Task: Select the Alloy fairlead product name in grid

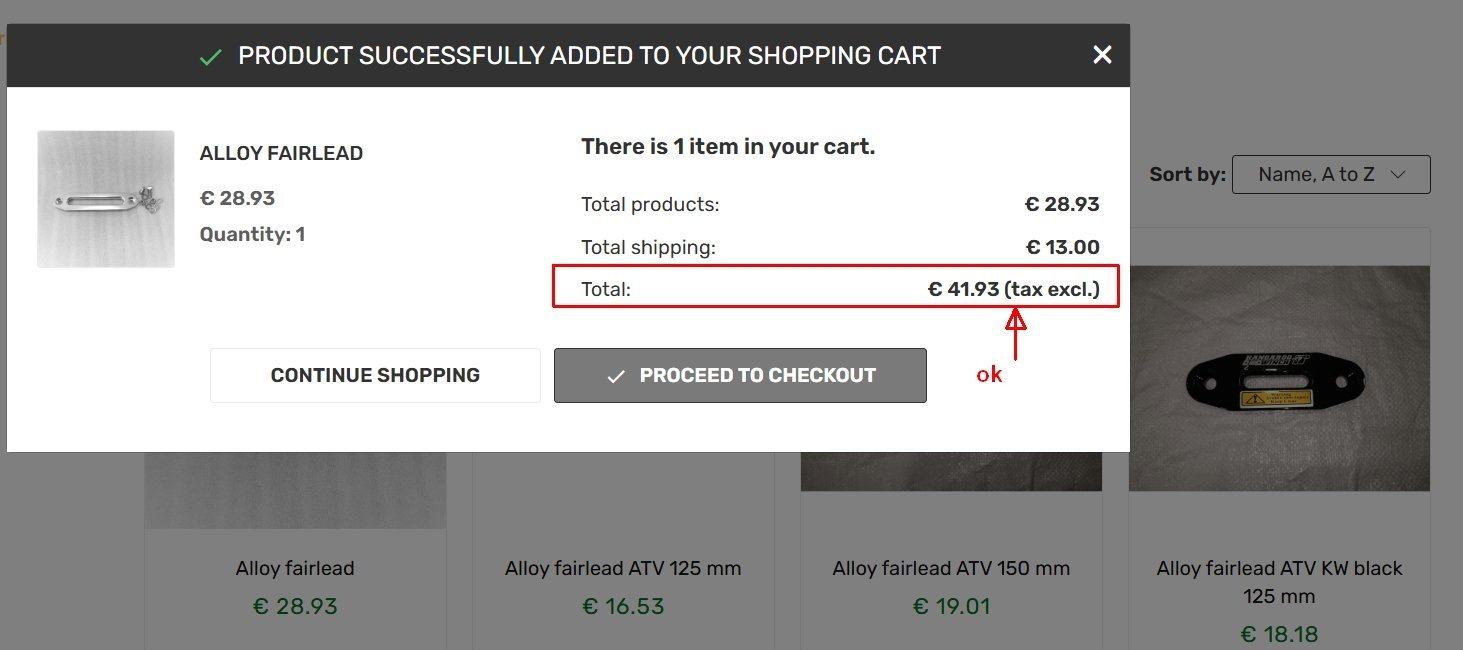Action: [x=295, y=569]
